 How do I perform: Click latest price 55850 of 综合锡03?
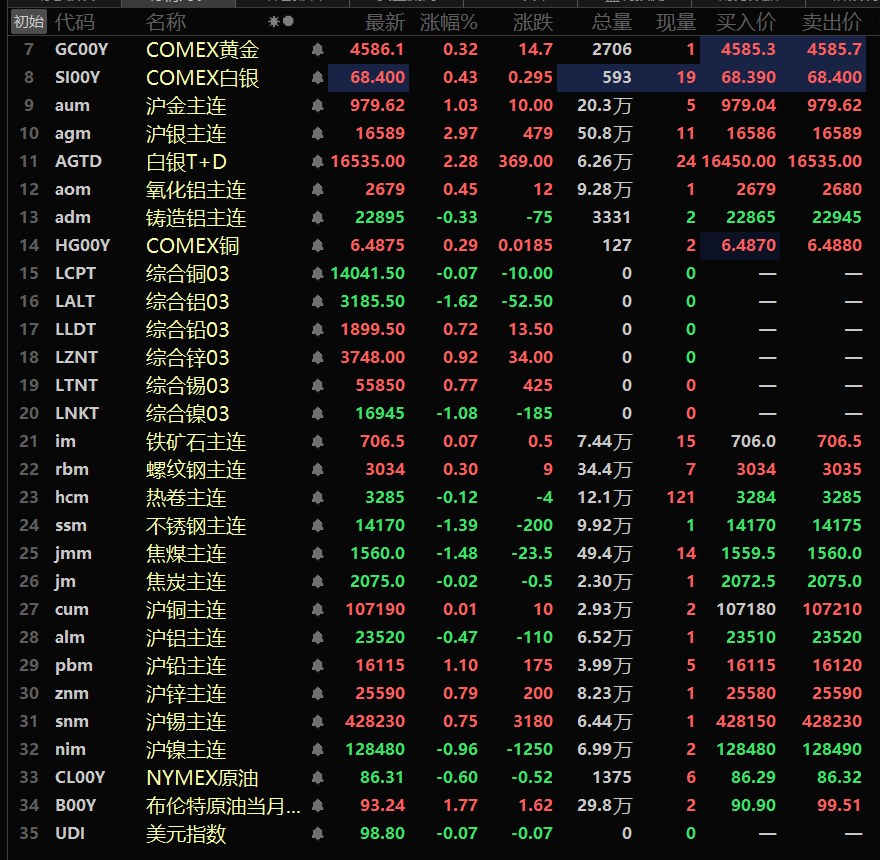pyautogui.click(x=380, y=386)
